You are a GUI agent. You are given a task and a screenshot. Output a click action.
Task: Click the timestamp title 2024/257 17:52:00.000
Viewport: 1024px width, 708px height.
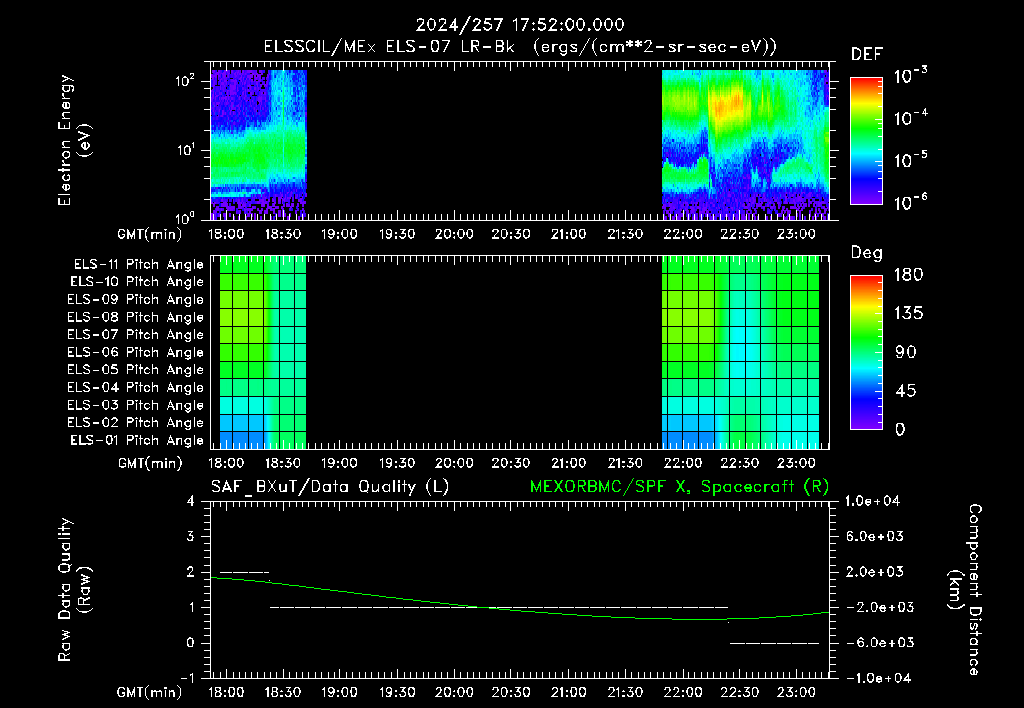(520, 25)
